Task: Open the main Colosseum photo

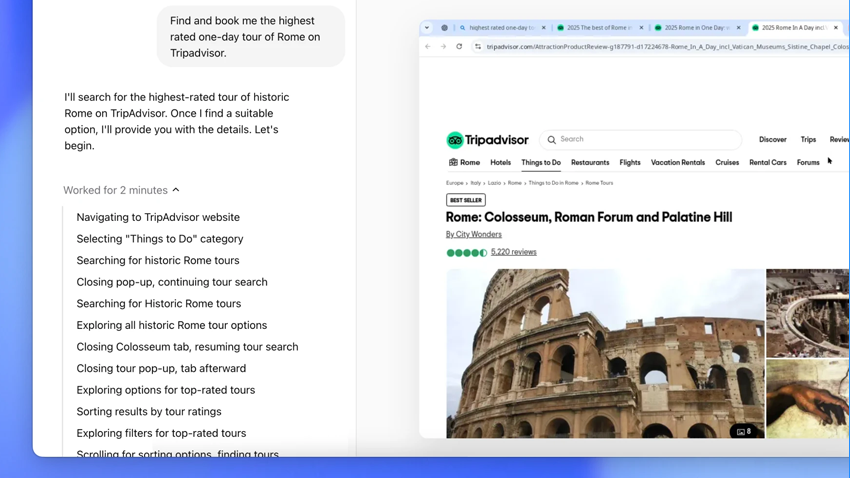Action: pyautogui.click(x=605, y=353)
